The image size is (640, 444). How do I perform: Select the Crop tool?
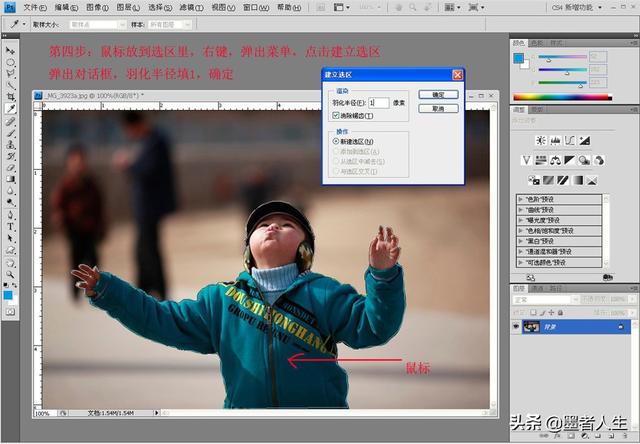(10, 96)
